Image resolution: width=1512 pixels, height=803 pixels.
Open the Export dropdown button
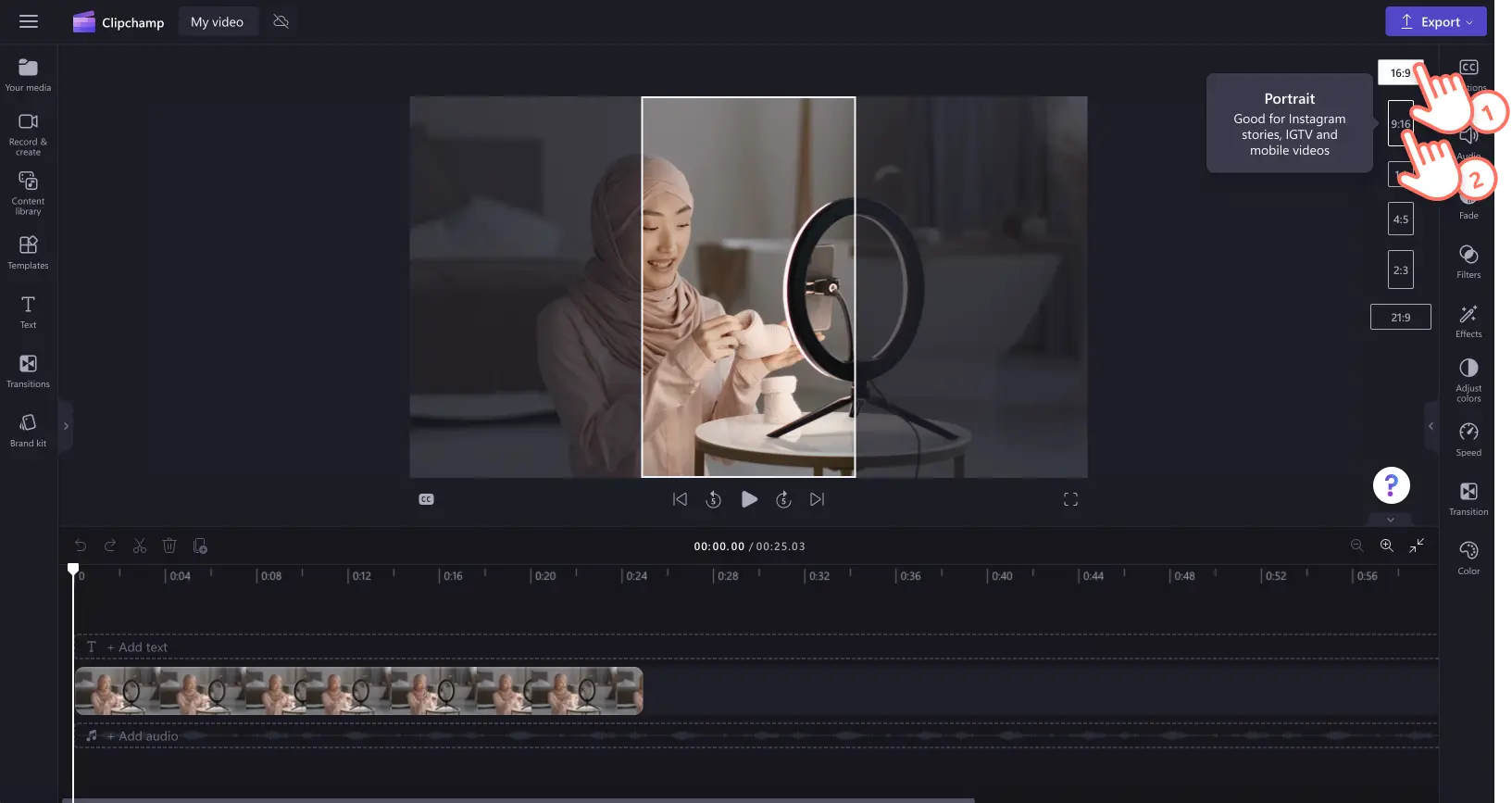[x=1435, y=21]
